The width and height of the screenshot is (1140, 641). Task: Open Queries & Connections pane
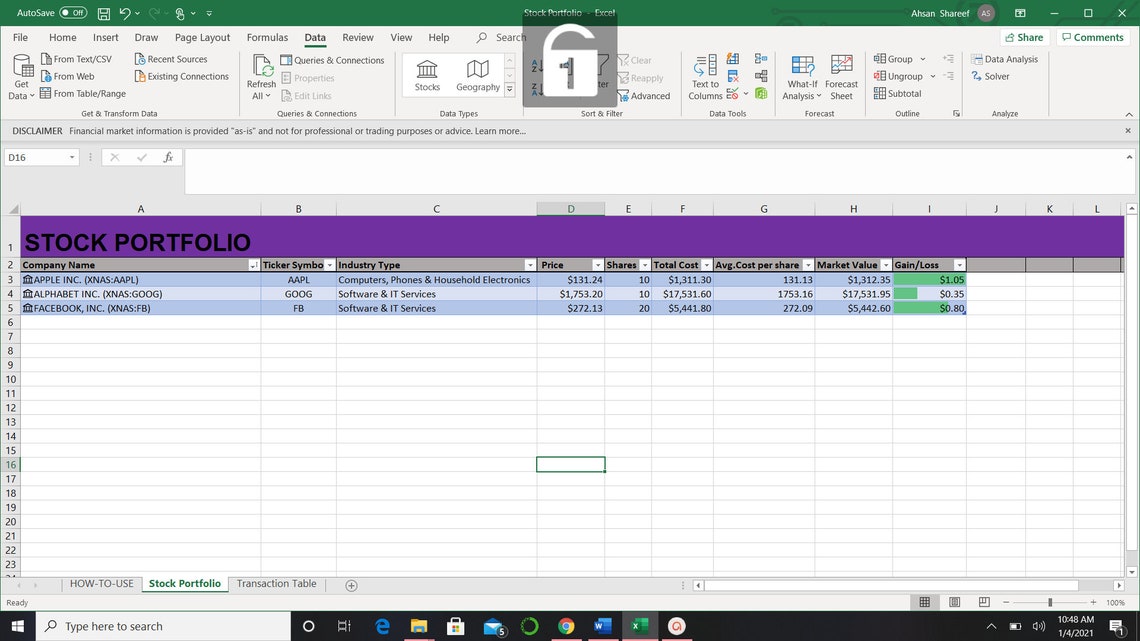click(334, 59)
